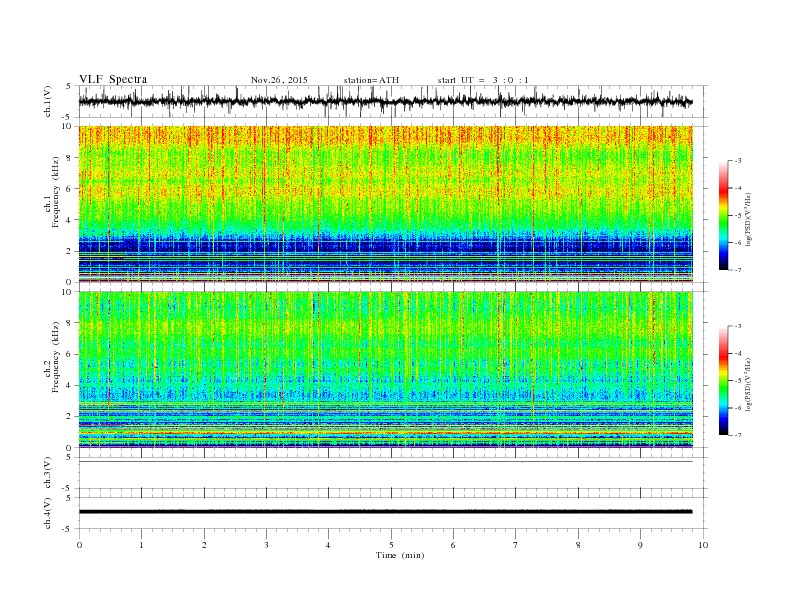The image size is (792, 612).
Task: Click the "Time (min)" axis label
Action: click(400, 555)
